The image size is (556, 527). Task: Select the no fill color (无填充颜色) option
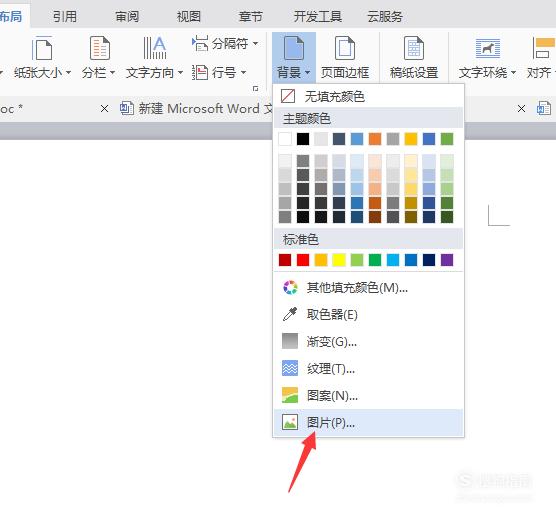(x=368, y=96)
